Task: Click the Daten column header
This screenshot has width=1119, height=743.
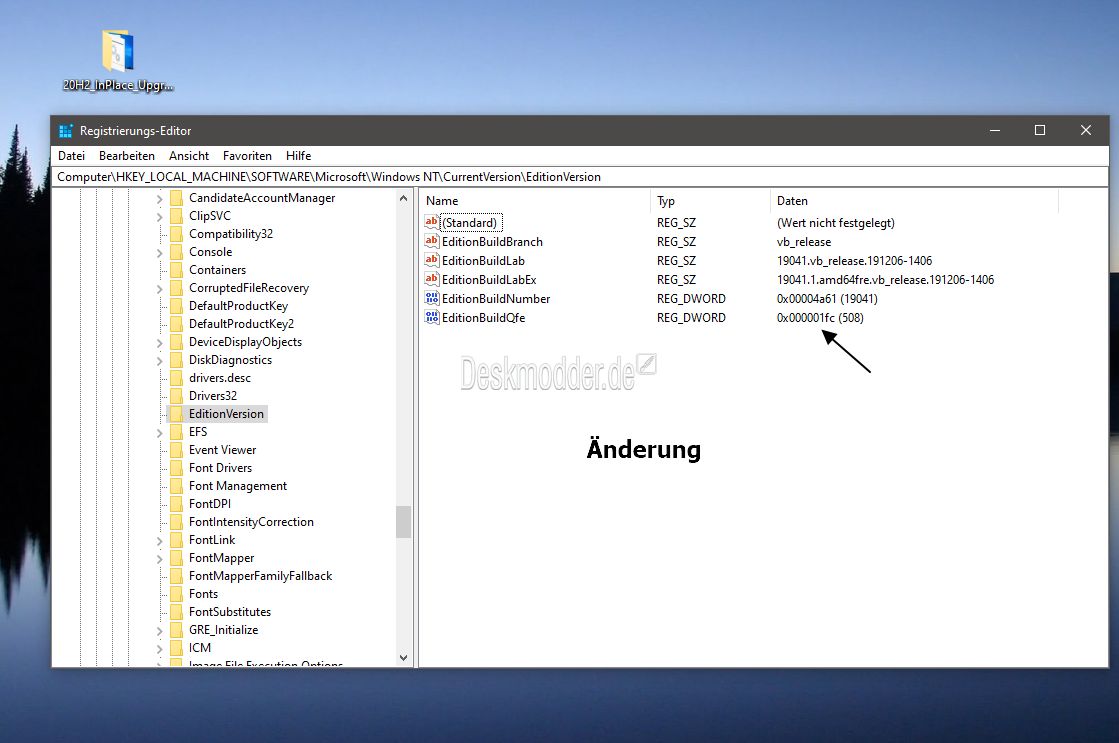Action: 915,201
